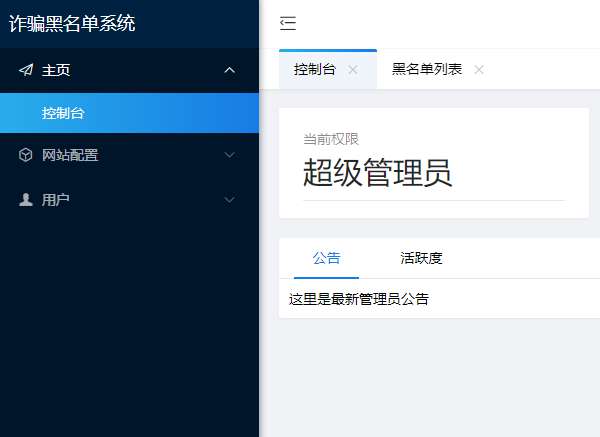This screenshot has height=437, width=600.
Task: Select 控制台 in the sidebar
Action: (129, 113)
